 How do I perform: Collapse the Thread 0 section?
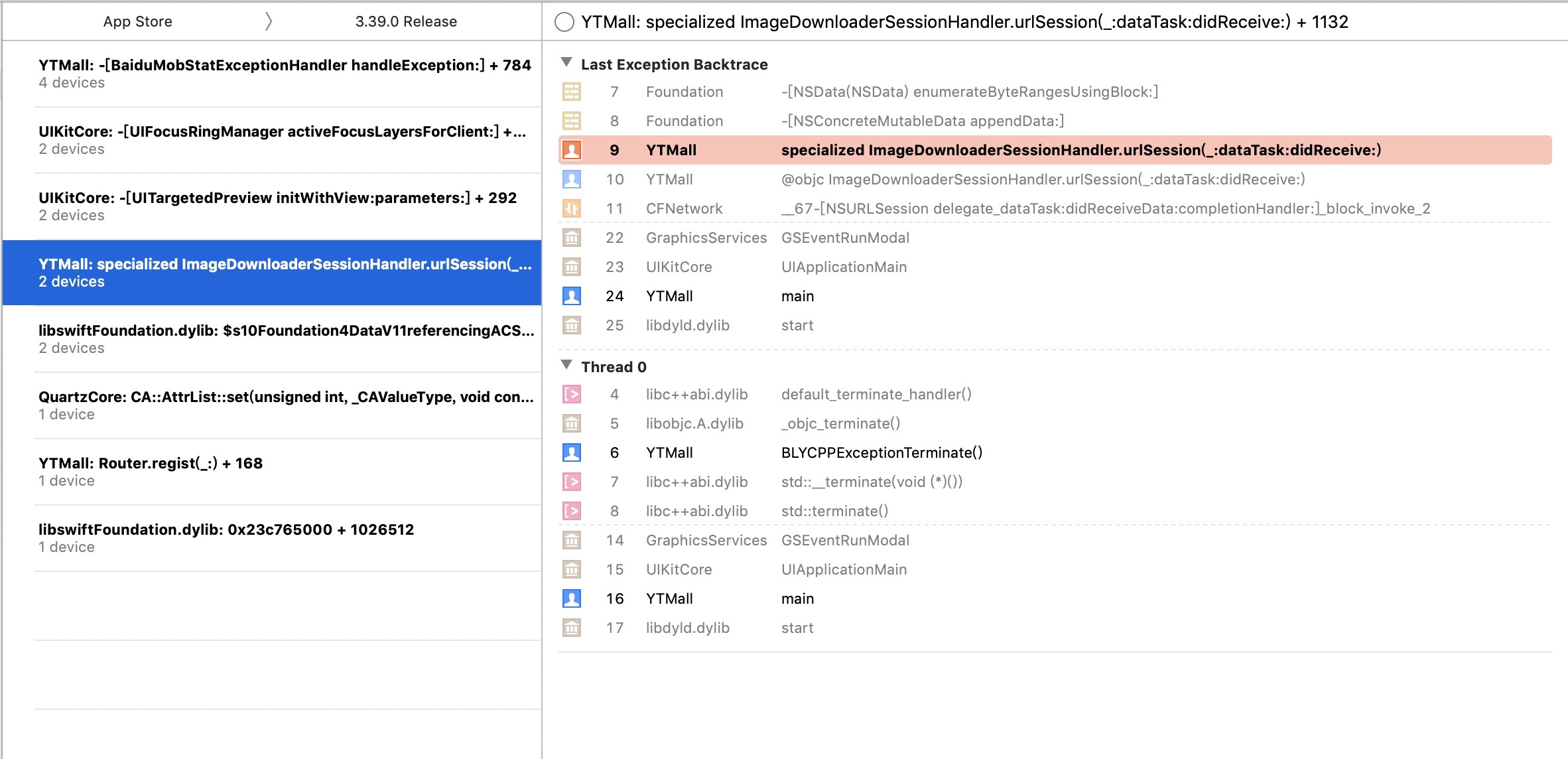click(x=566, y=365)
